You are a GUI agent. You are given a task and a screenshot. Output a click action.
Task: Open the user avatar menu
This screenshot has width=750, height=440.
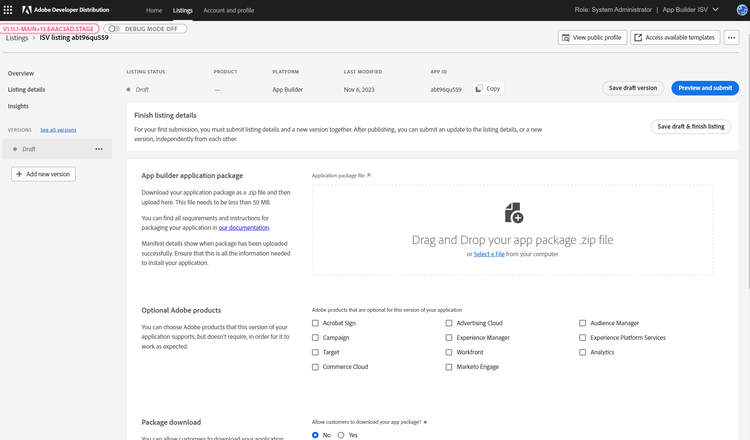pos(742,10)
